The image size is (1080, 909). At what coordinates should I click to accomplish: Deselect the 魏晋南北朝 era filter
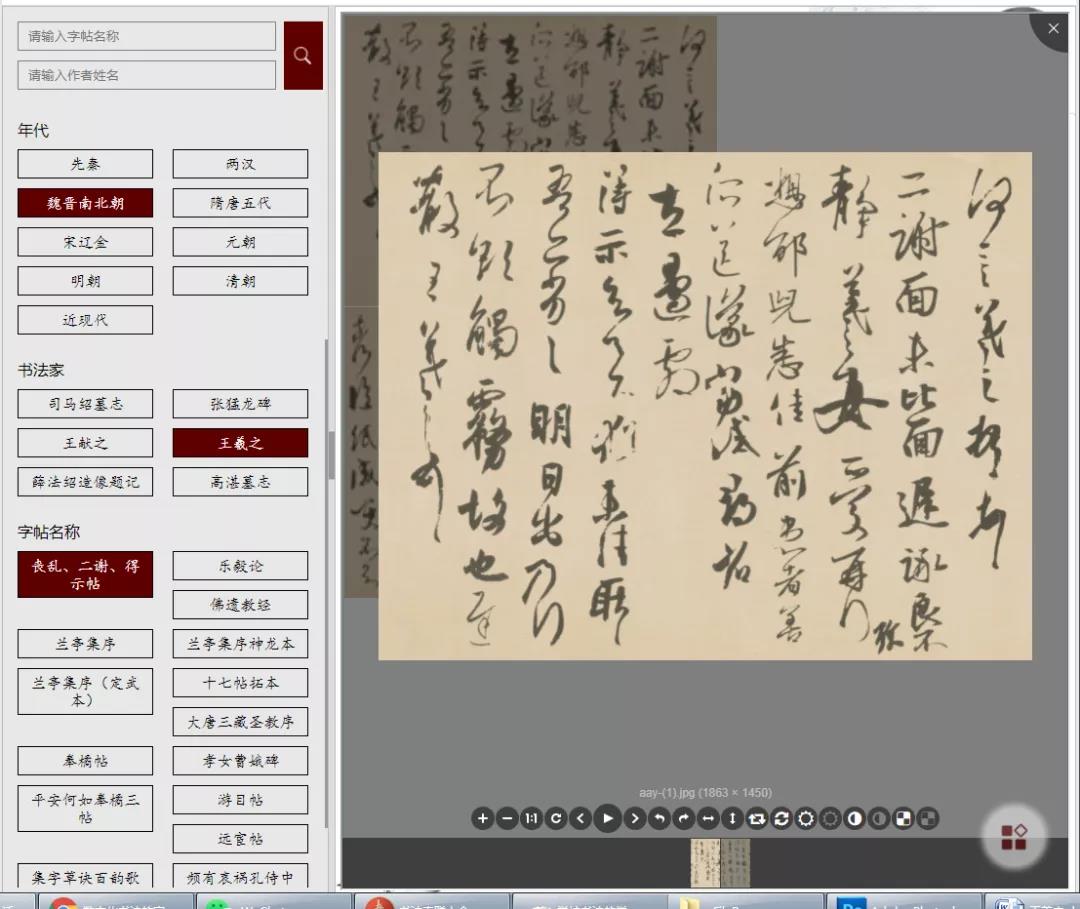[85, 203]
